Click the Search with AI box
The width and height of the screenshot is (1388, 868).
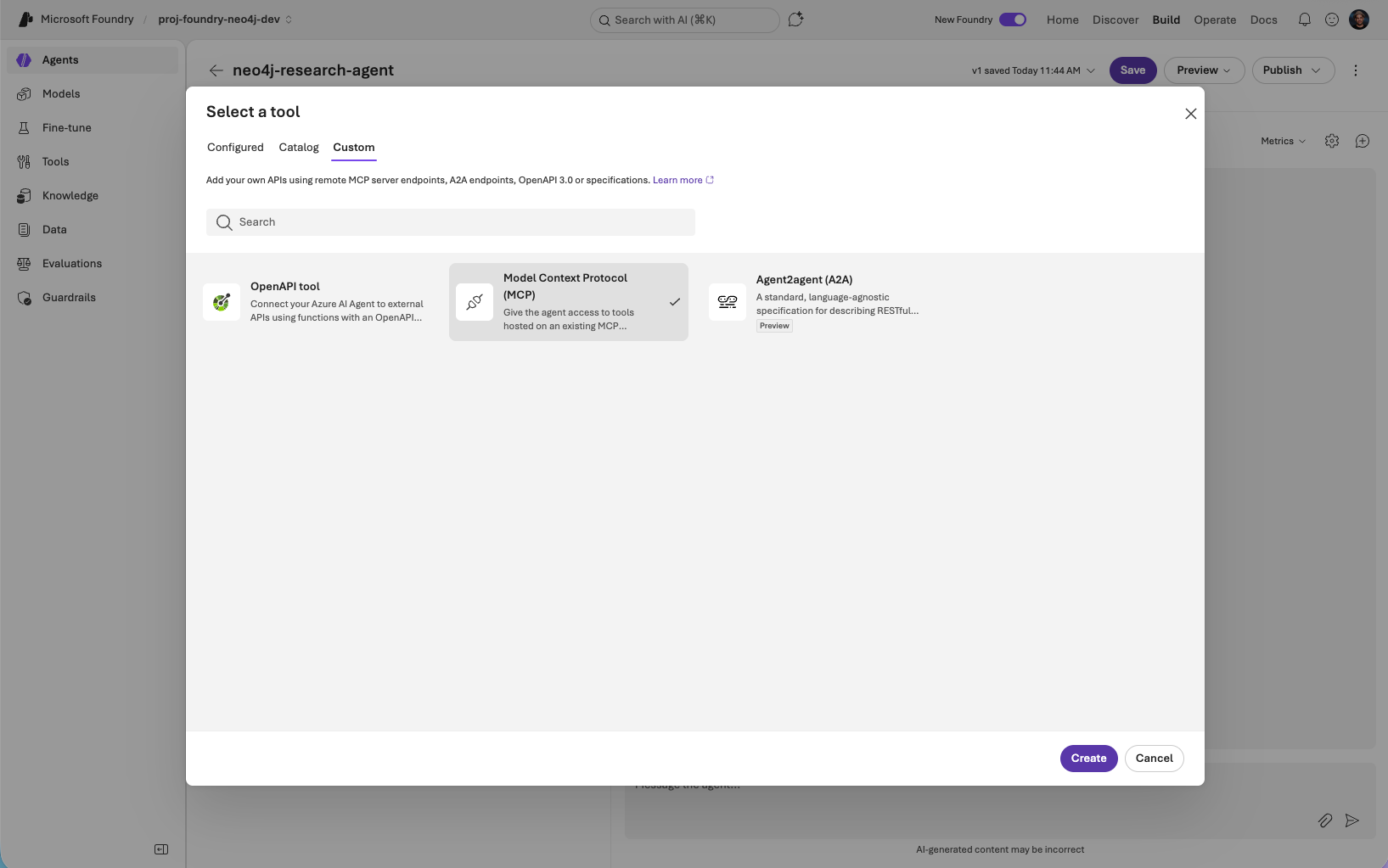pyautogui.click(x=685, y=20)
